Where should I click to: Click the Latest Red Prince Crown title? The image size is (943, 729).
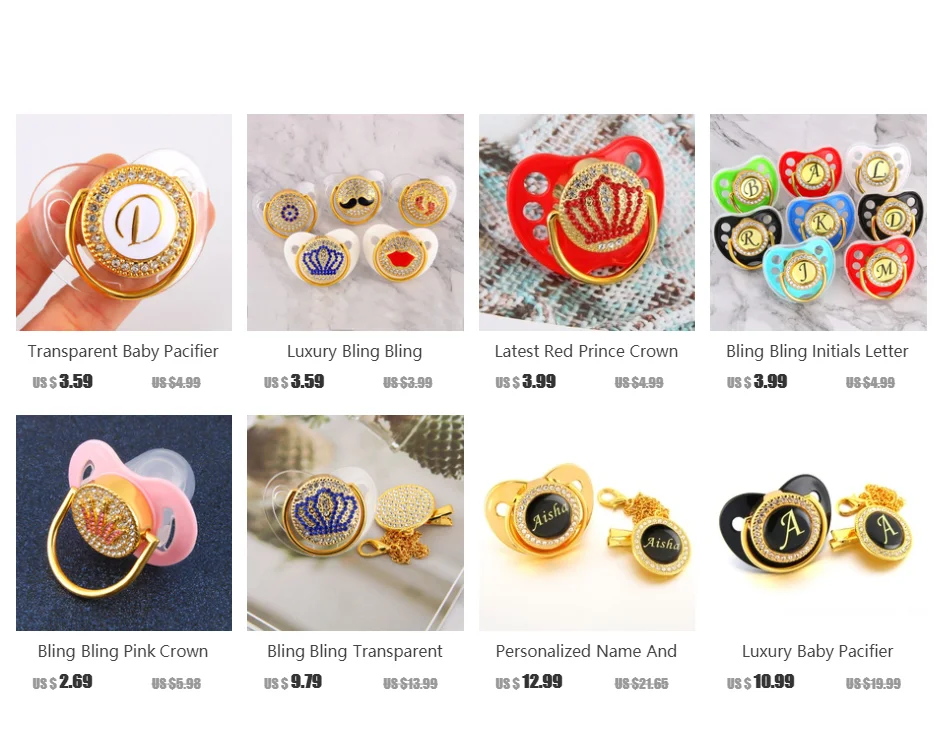[586, 351]
